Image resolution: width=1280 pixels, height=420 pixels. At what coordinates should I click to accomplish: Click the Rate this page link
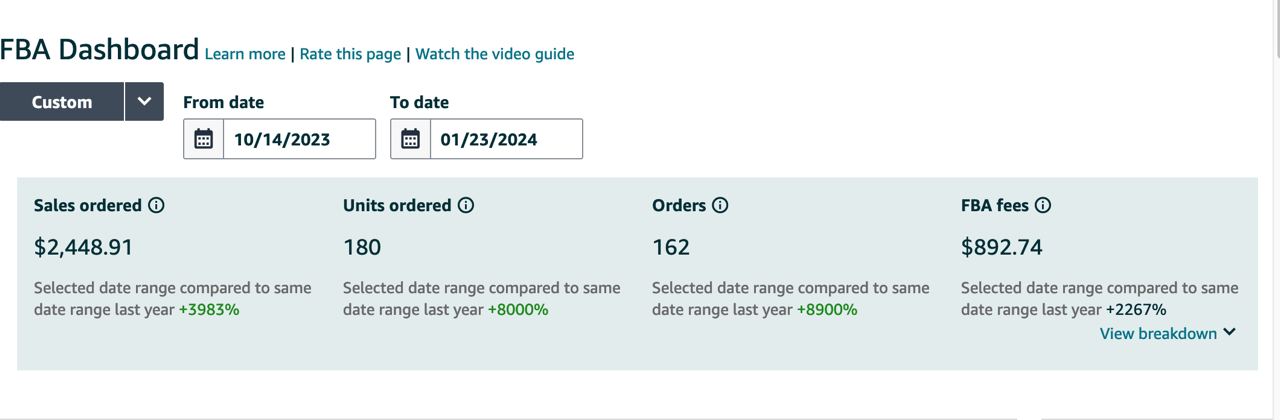coord(350,54)
